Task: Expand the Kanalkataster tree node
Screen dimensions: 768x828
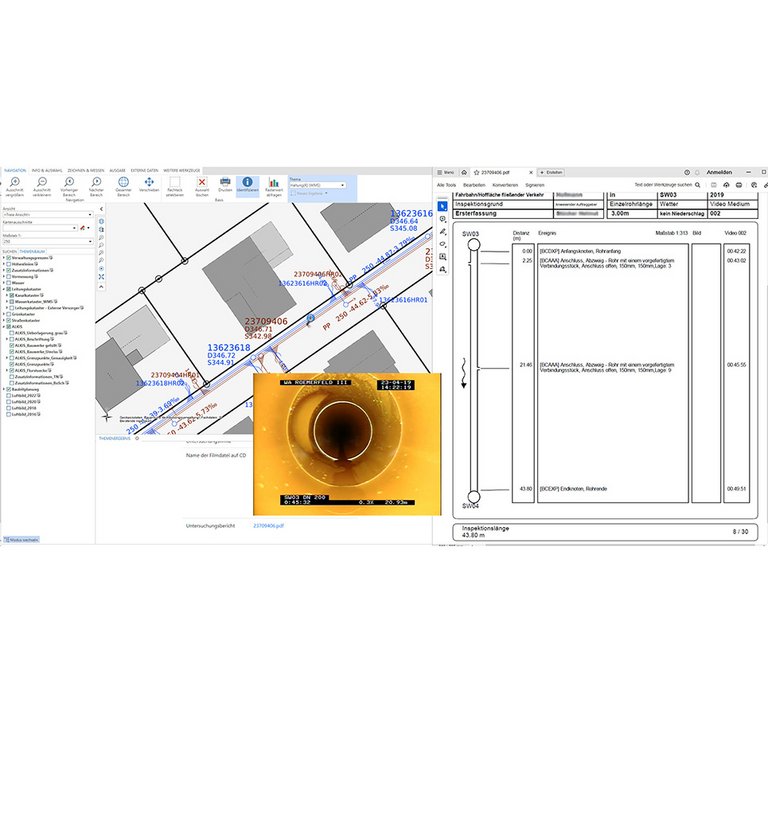Action: (7, 295)
